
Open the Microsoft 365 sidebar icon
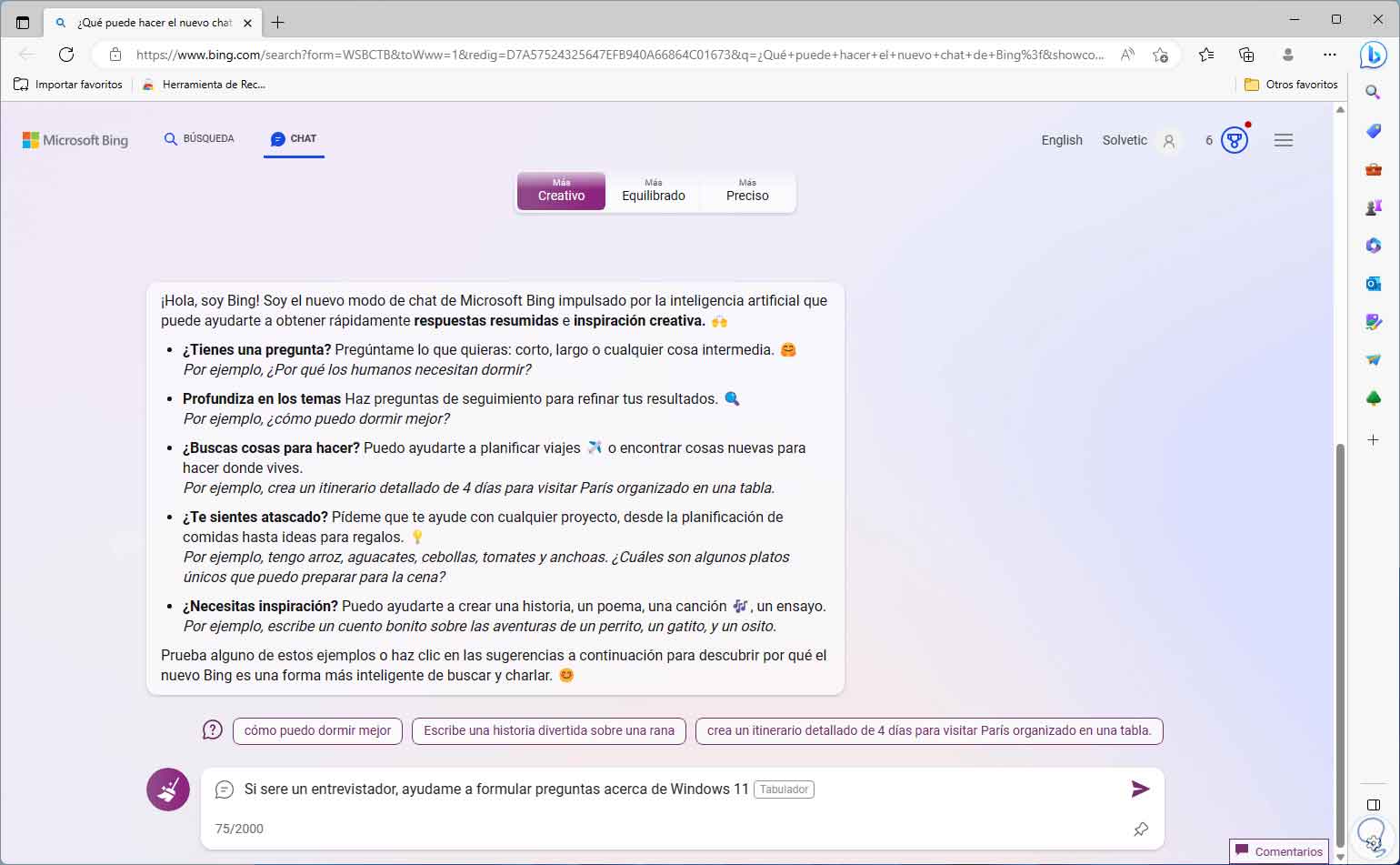(1373, 246)
